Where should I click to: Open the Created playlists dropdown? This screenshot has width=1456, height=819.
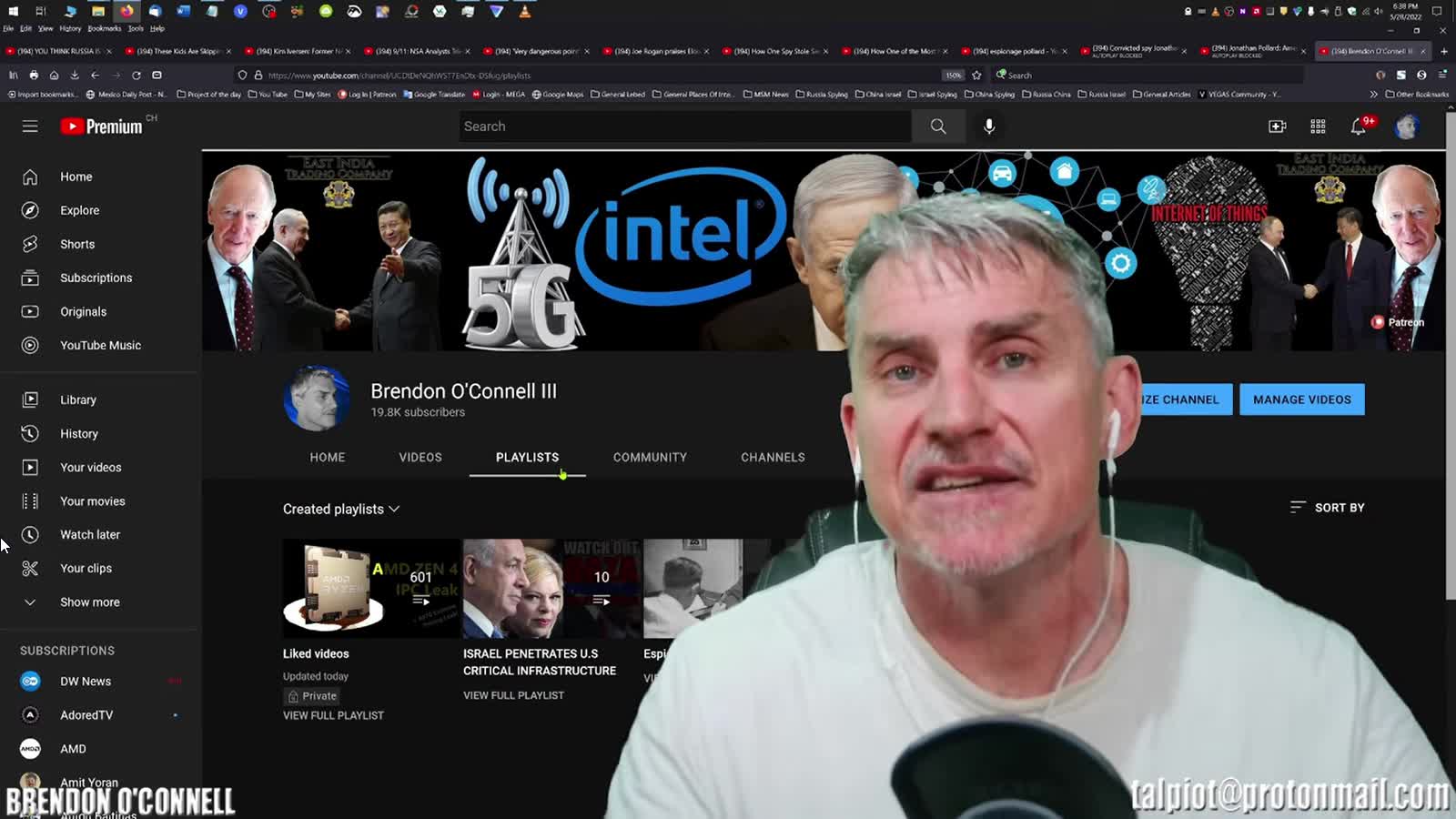tap(341, 509)
